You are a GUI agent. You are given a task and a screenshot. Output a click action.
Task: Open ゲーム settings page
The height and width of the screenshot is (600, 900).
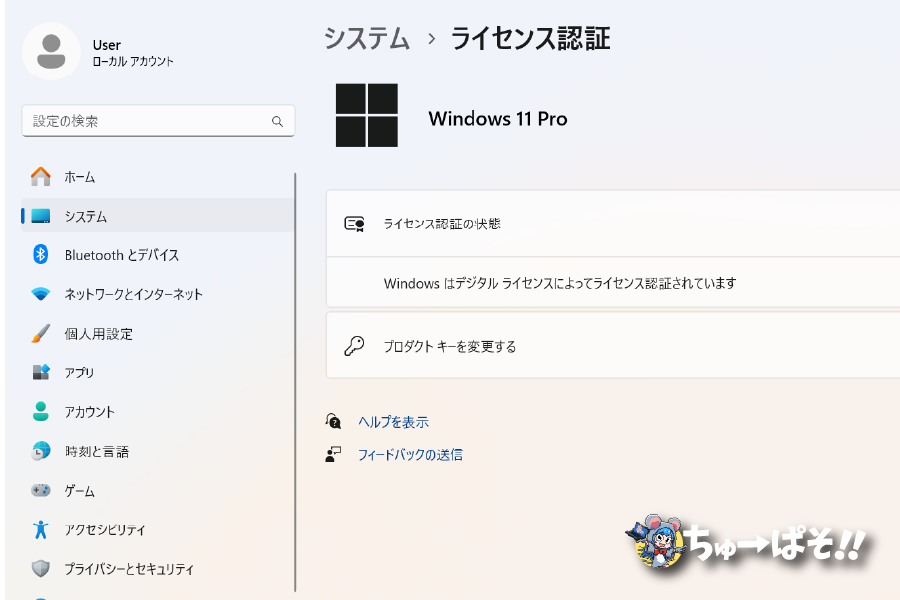pos(158,490)
